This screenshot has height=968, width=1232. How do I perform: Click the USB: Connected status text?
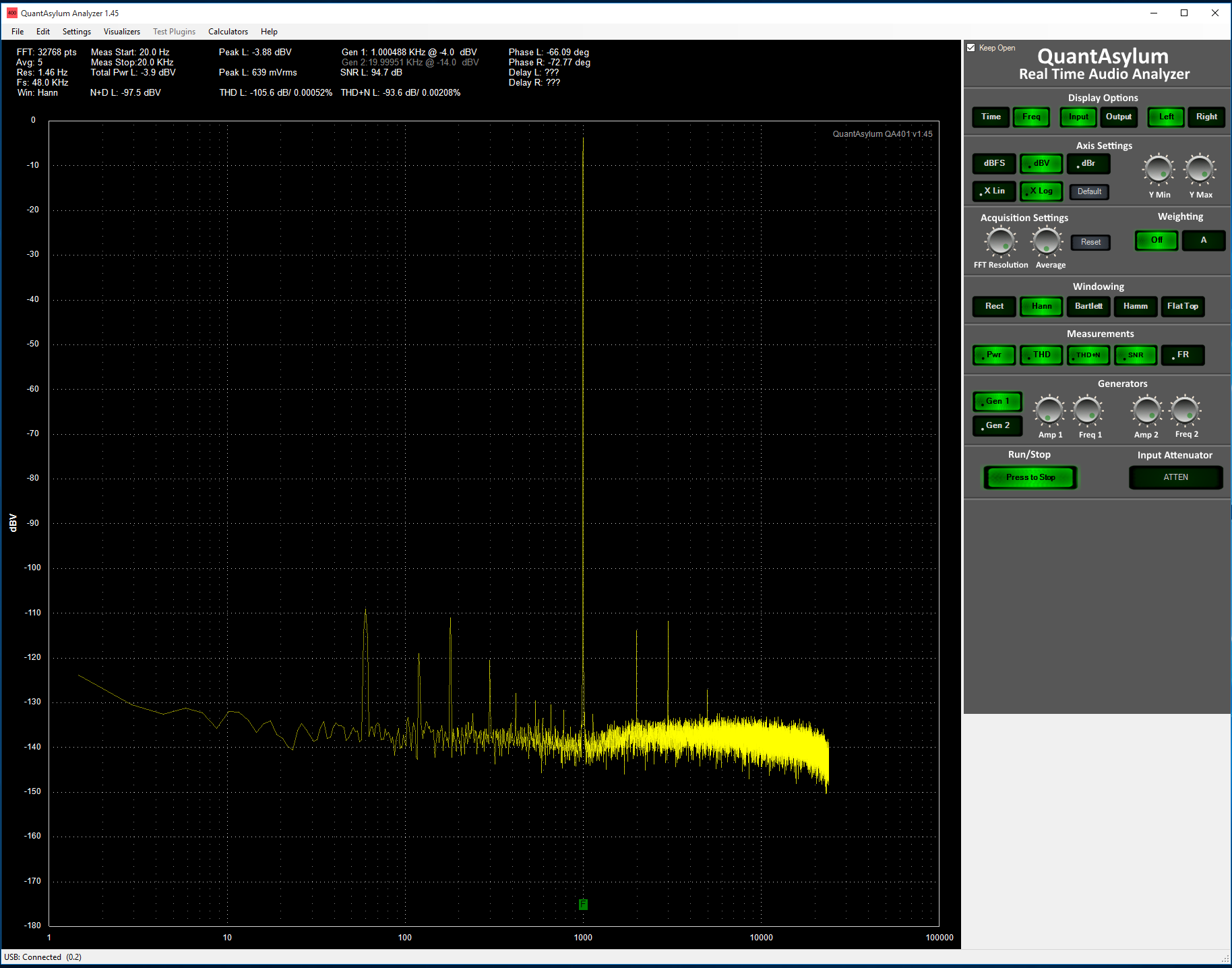pos(42,957)
